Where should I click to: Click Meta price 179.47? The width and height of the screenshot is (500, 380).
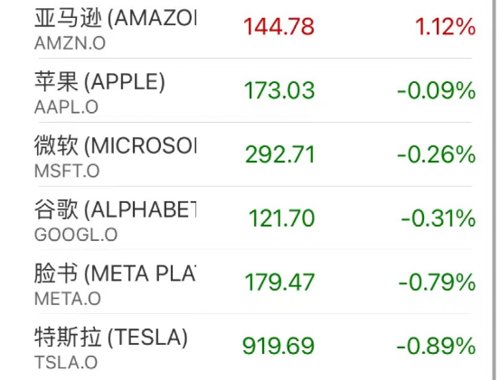click(x=279, y=282)
